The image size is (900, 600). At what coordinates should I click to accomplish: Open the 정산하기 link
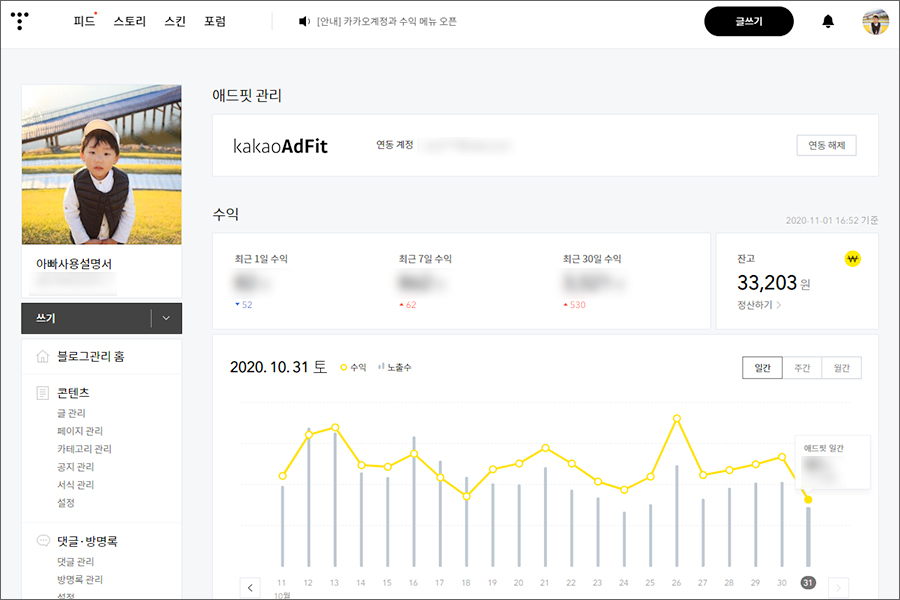point(759,305)
